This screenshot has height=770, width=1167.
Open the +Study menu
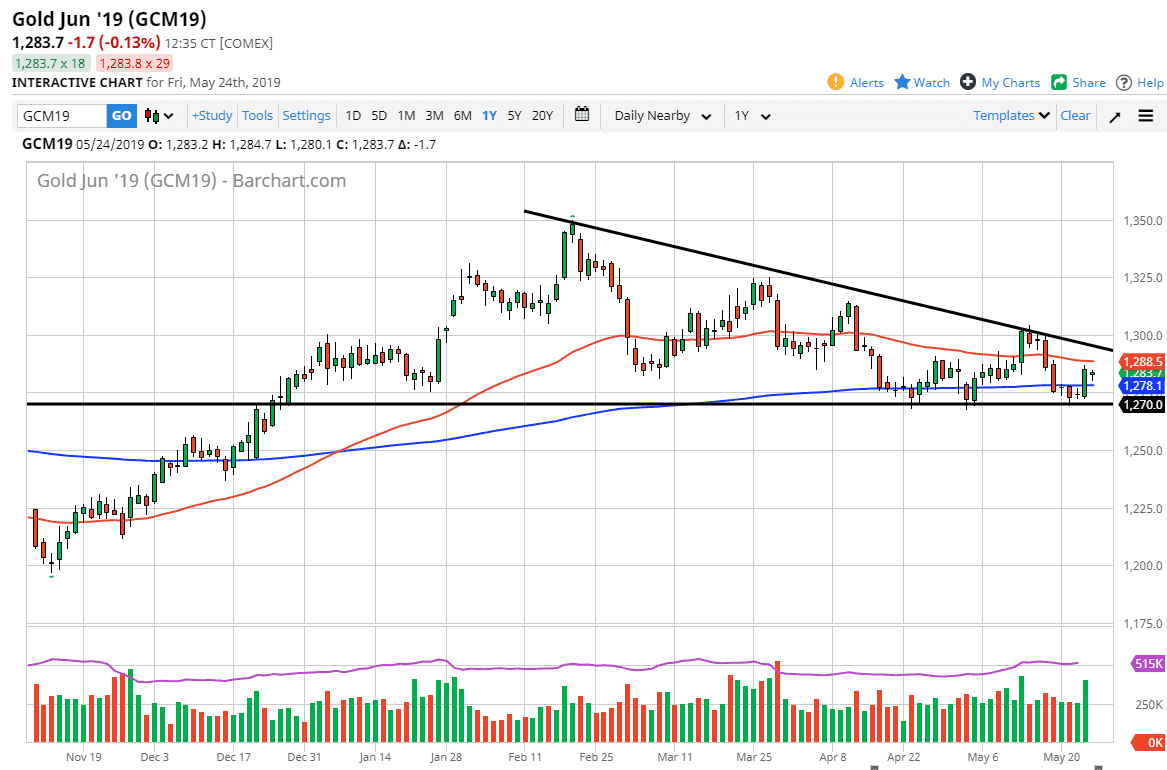pos(212,116)
